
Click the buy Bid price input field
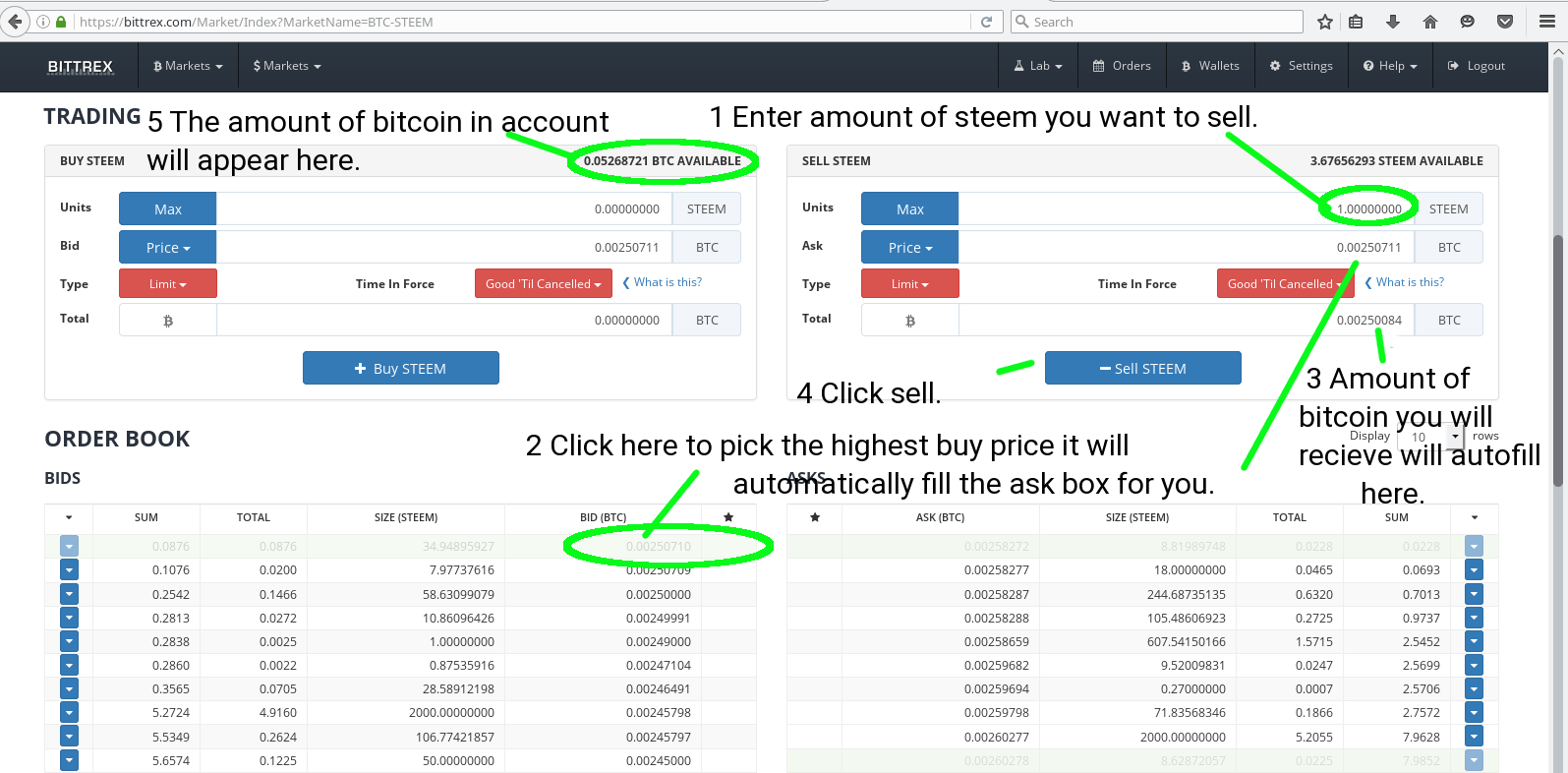tap(444, 248)
